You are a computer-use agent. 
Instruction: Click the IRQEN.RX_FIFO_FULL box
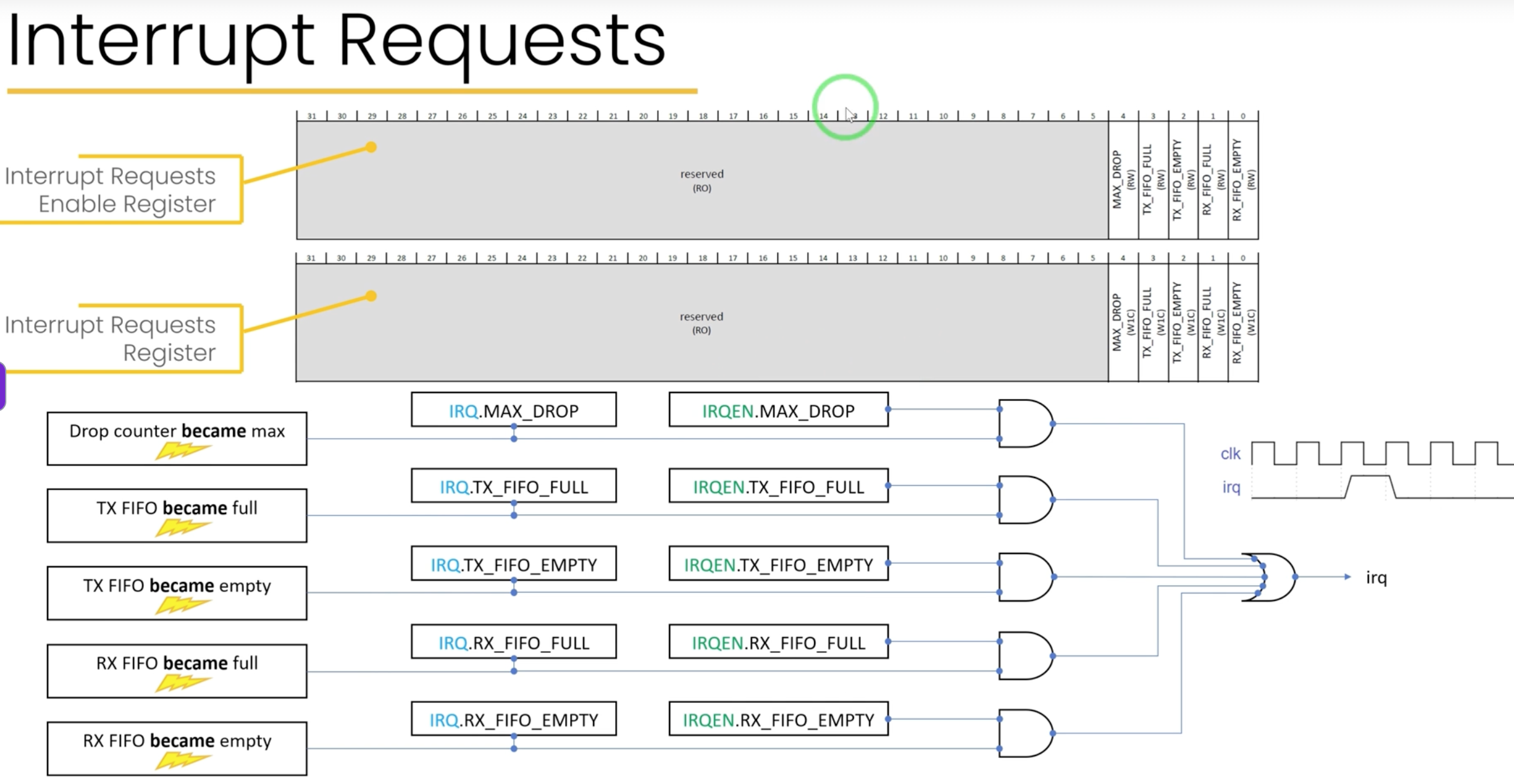pos(778,642)
